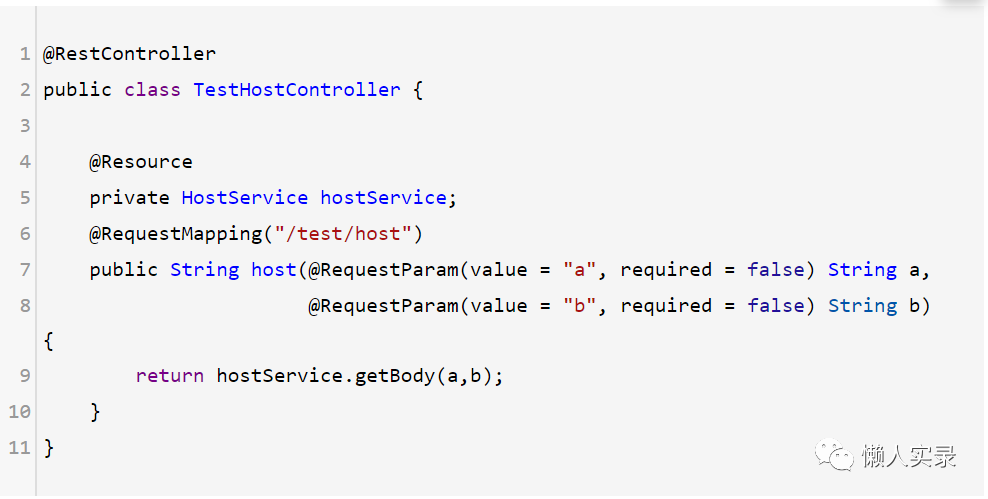Image resolution: width=988 pixels, height=499 pixels.
Task: Select the HostService type name
Action: (244, 198)
